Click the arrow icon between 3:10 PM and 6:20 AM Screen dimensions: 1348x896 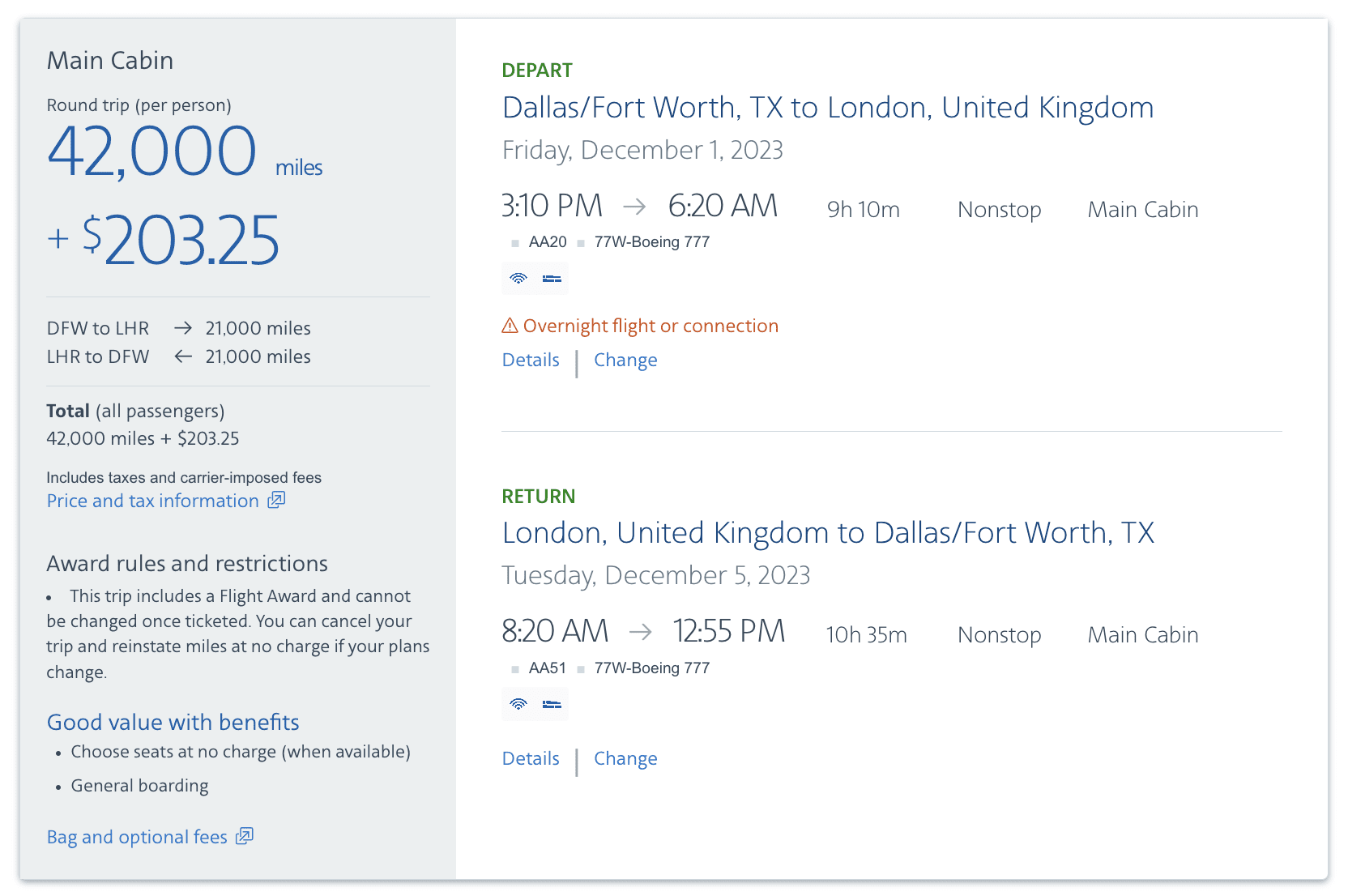(636, 207)
